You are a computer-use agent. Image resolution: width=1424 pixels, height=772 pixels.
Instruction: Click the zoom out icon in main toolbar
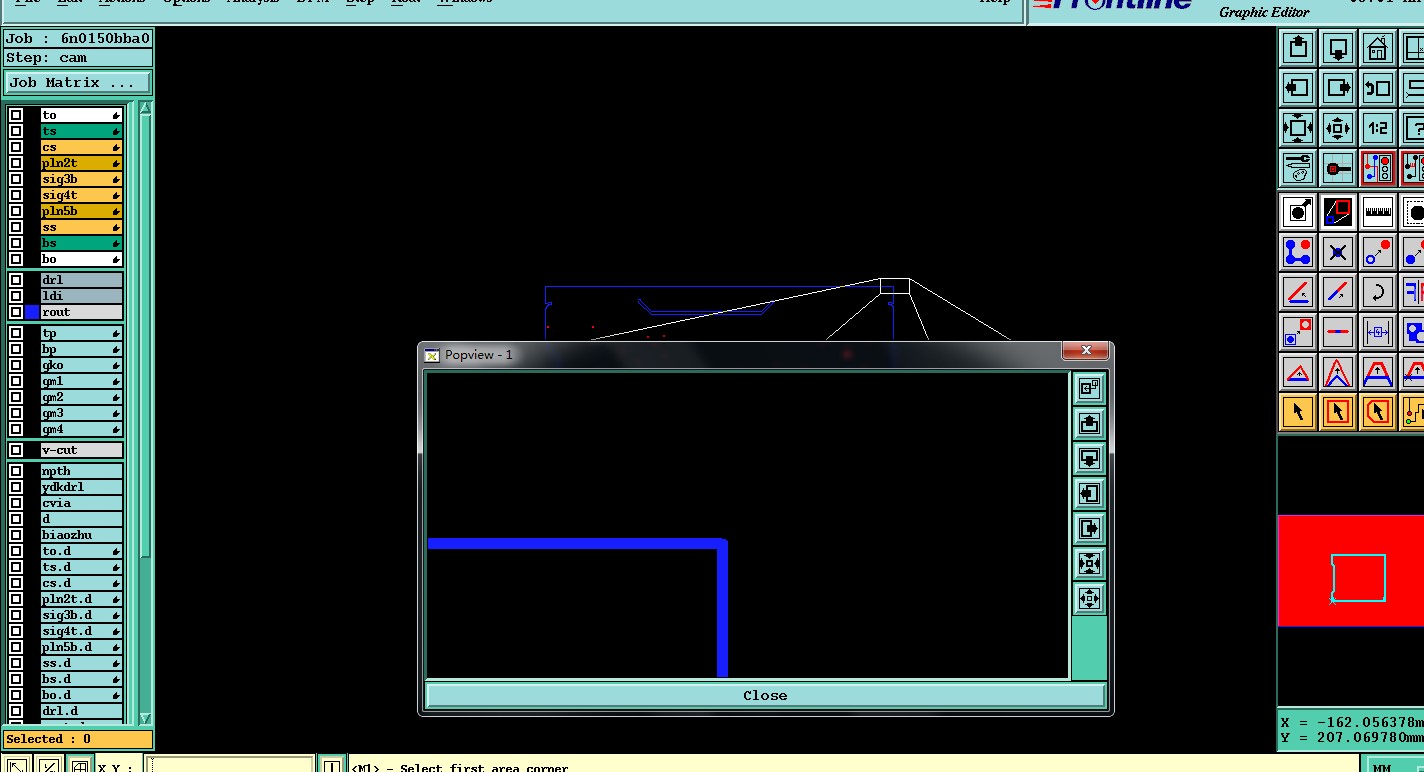[1338, 128]
